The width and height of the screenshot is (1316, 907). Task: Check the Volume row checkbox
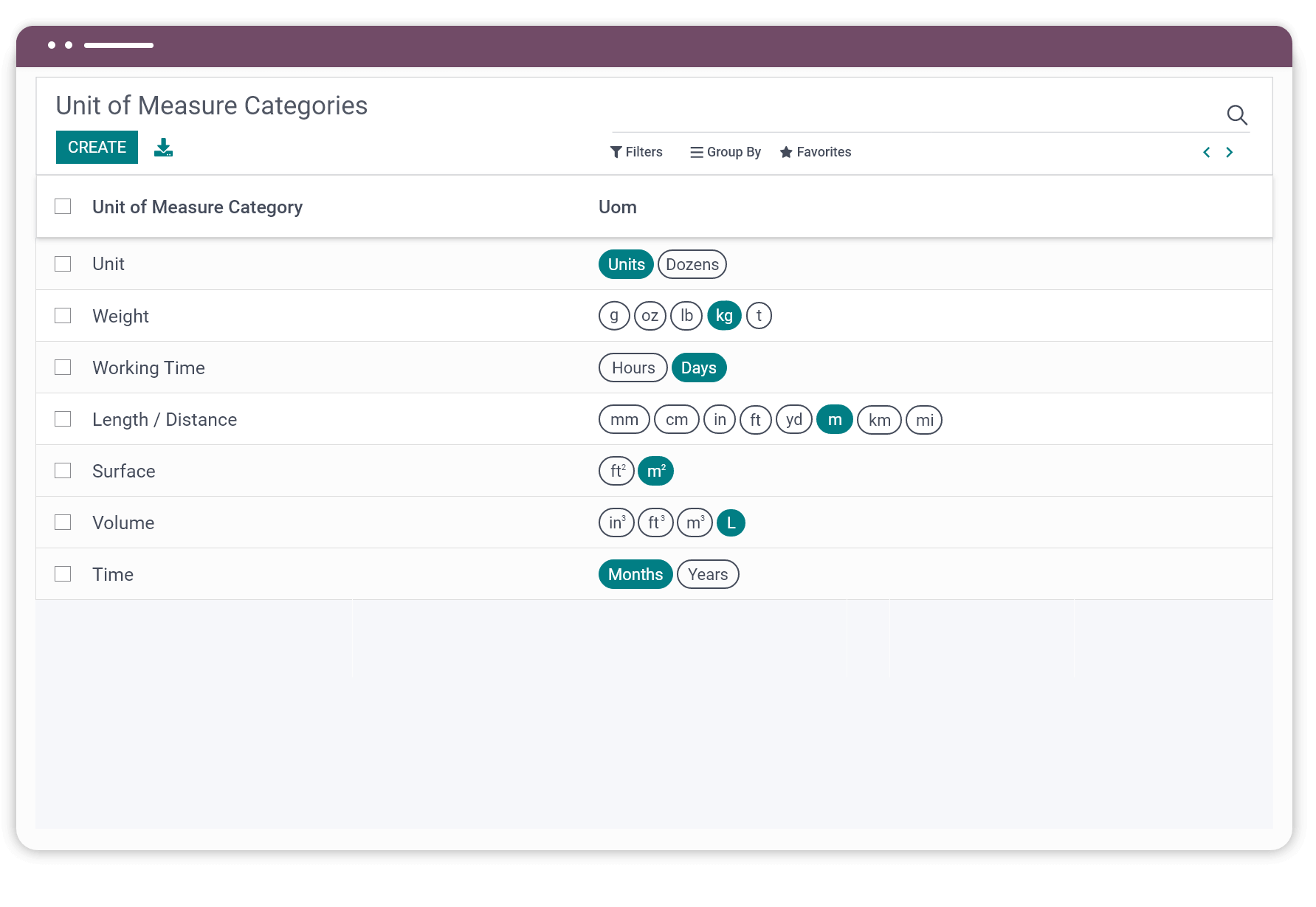click(x=63, y=522)
